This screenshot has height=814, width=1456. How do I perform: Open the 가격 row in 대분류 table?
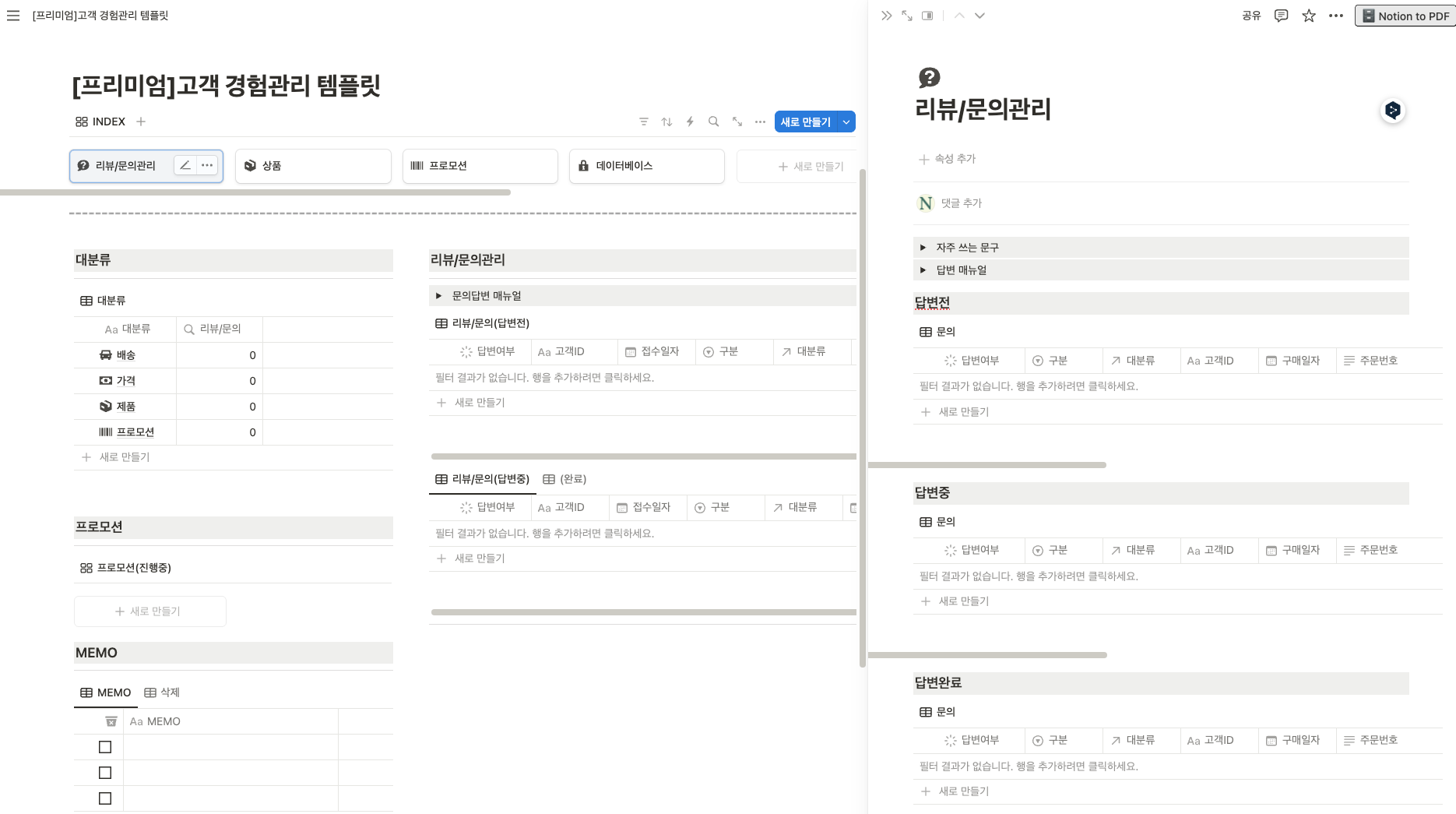[x=126, y=381]
